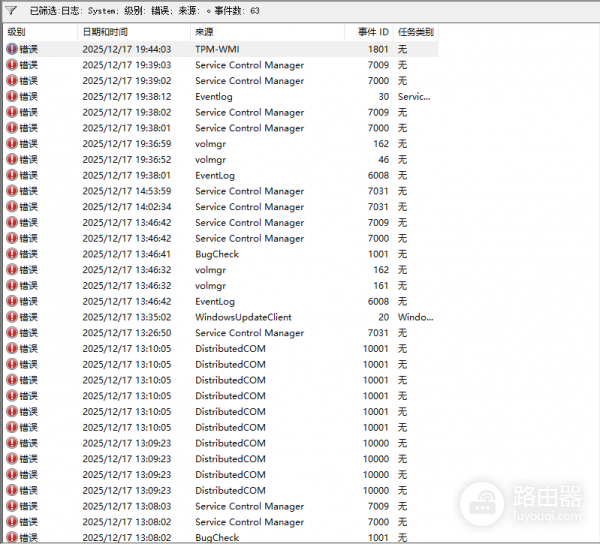This screenshot has height=544, width=600.
Task: Click the 已筛选 filter summary text
Action: (x=145, y=11)
